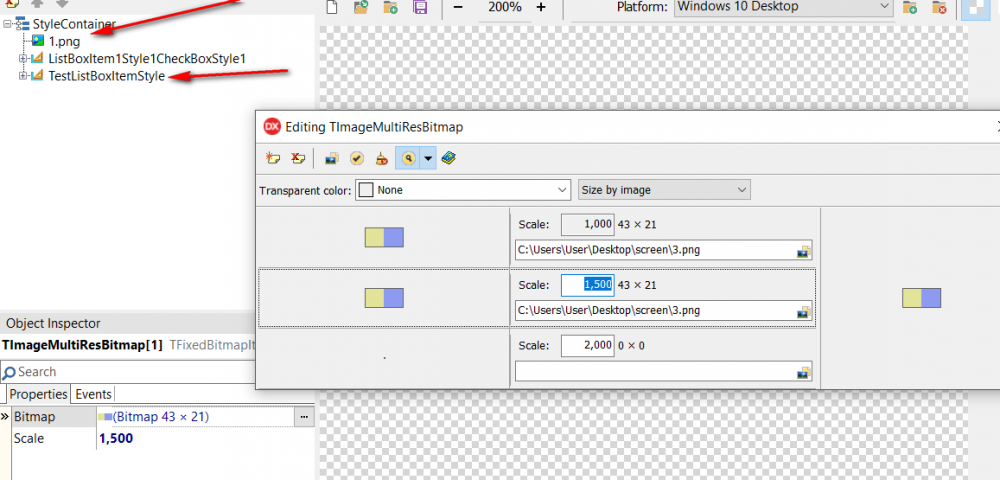Click the first 3.png file path field
1000x480 pixels.
(x=663, y=250)
